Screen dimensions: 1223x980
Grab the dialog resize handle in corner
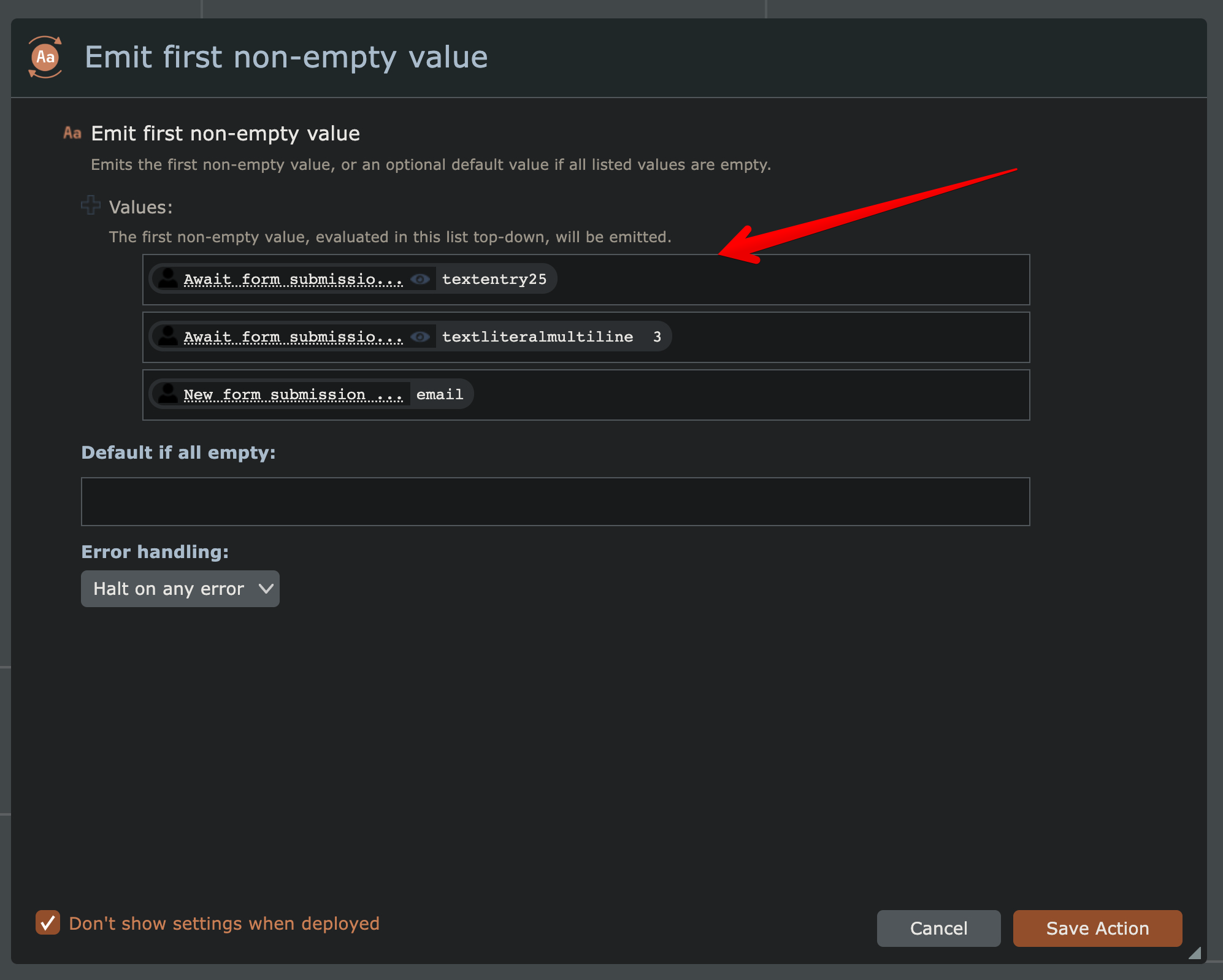tap(1195, 952)
